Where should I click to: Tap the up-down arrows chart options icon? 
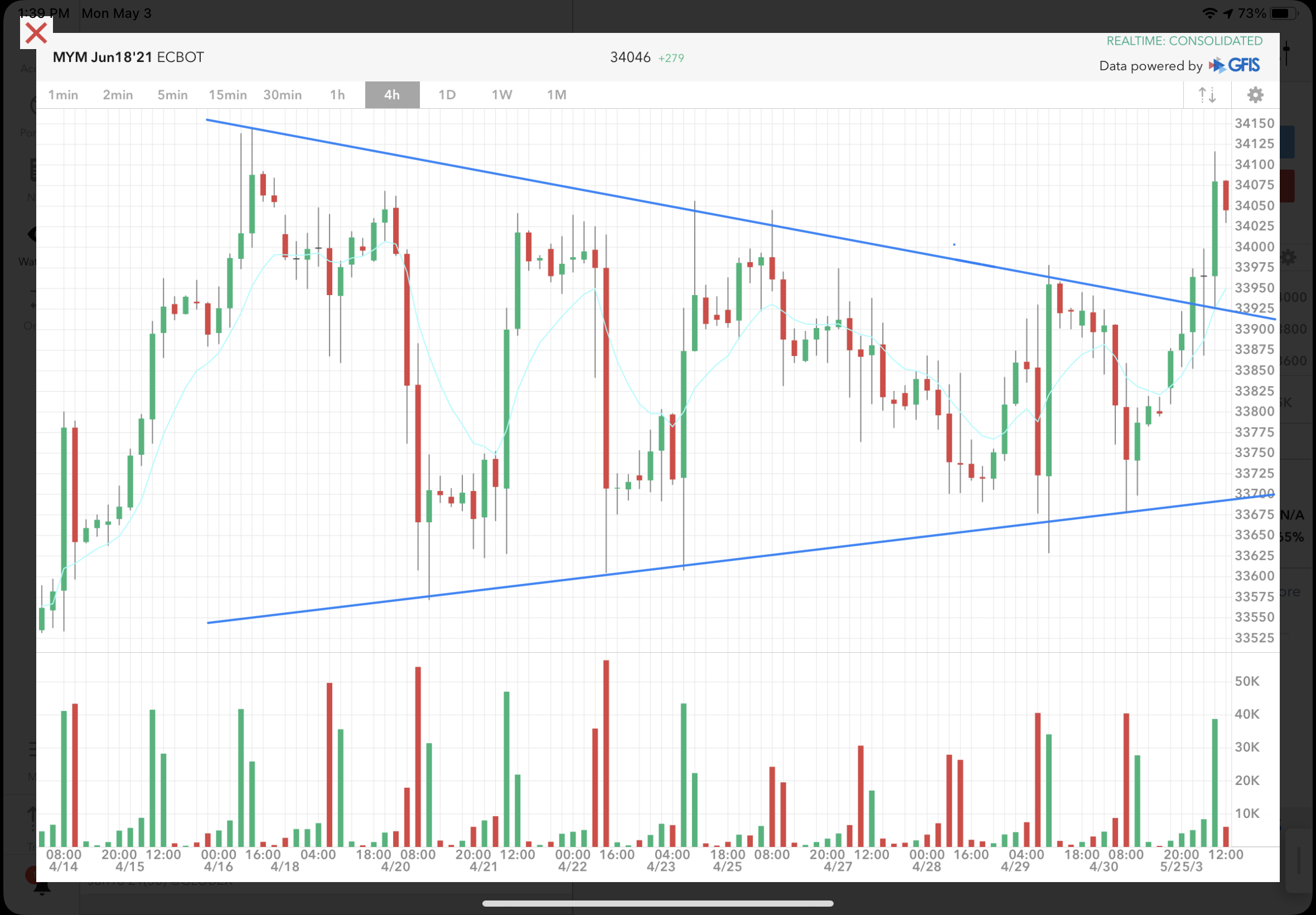(x=1207, y=95)
